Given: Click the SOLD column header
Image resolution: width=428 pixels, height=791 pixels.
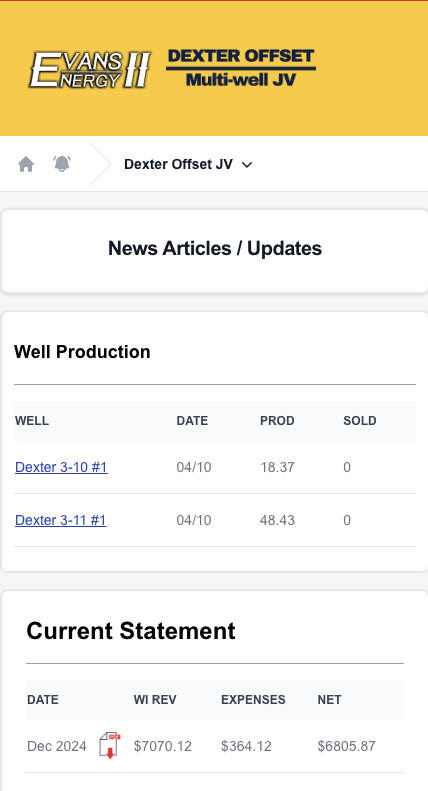Looking at the screenshot, I should click(x=360, y=421).
